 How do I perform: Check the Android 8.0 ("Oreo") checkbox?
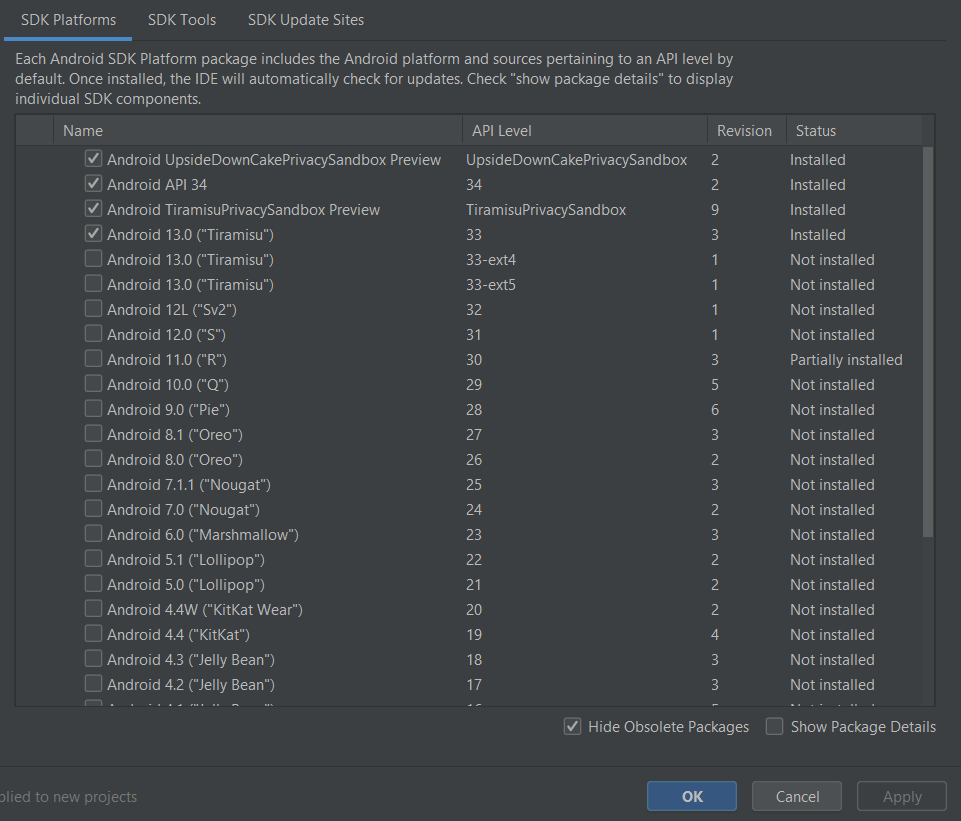[93, 460]
